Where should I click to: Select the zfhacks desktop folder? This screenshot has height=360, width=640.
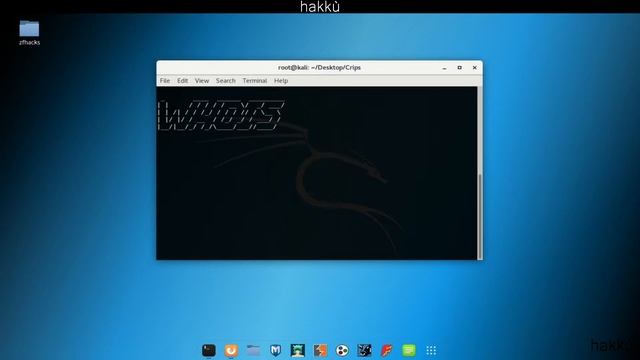pos(29,33)
